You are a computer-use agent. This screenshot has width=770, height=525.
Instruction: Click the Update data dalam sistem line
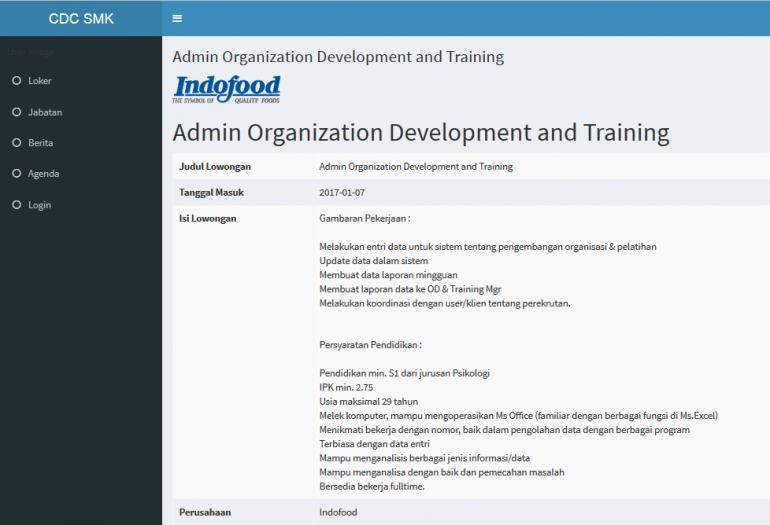pos(373,261)
